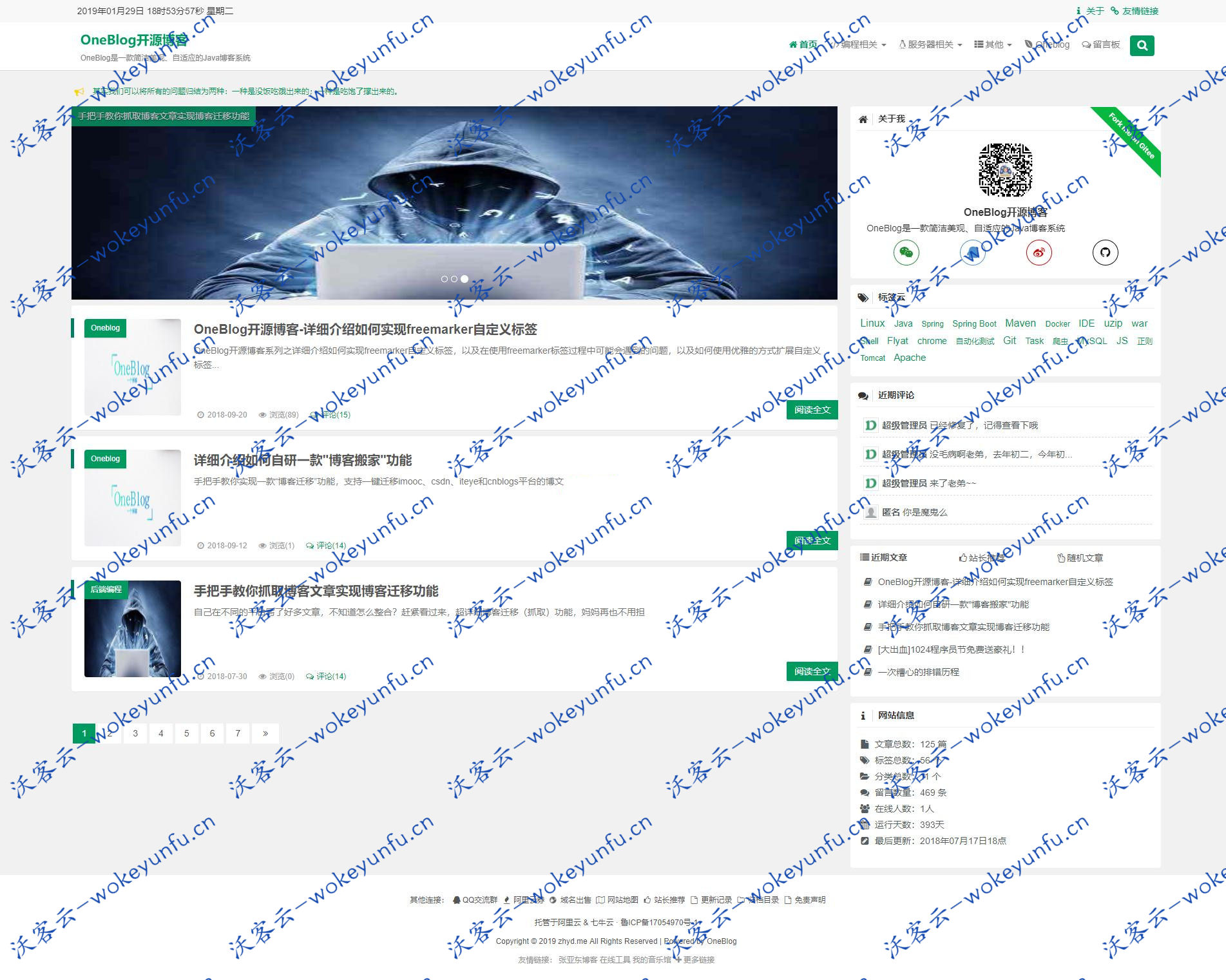Select the third carousel indicator dot
Image resolution: width=1226 pixels, height=980 pixels.
465,279
